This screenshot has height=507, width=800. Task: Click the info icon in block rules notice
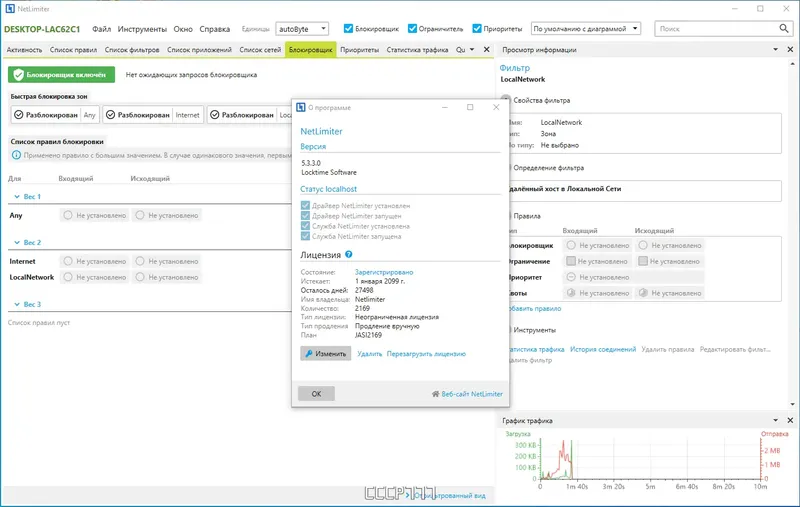coord(16,155)
